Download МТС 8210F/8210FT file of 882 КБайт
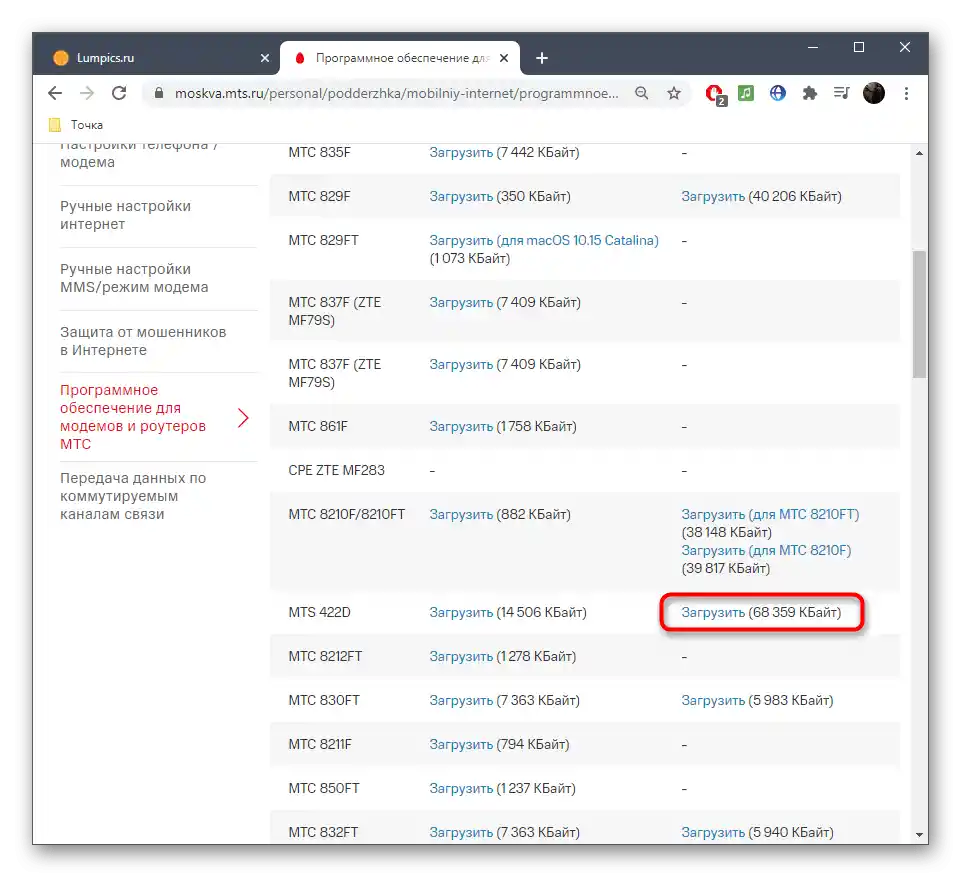The width and height of the screenshot is (961, 877). pos(461,515)
